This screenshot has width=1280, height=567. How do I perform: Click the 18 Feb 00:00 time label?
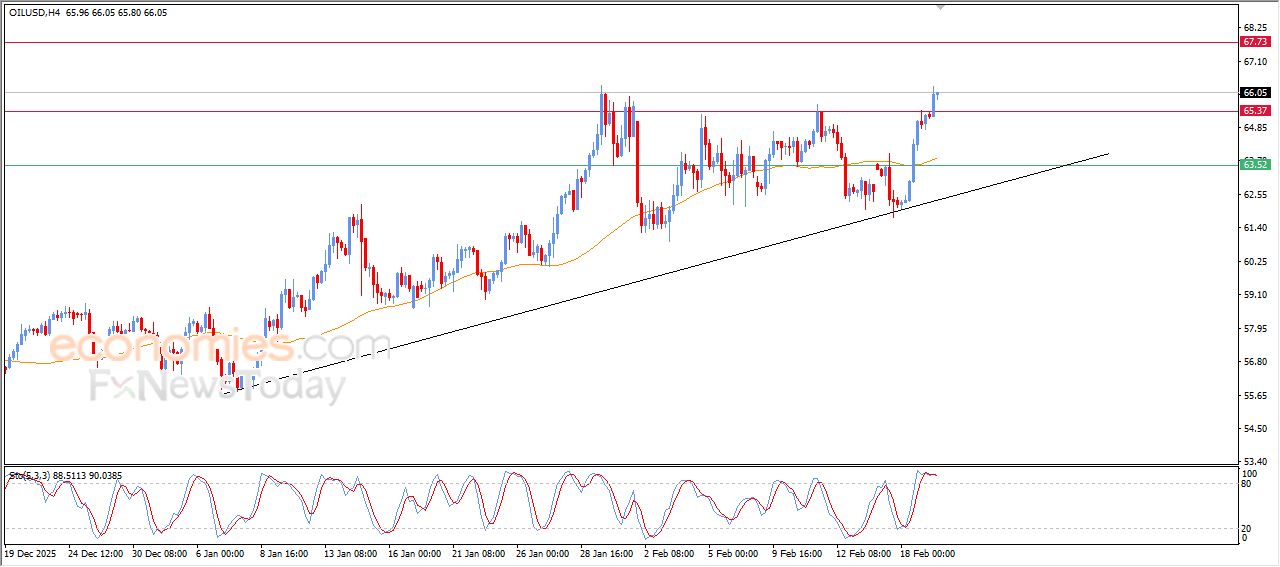pyautogui.click(x=927, y=552)
